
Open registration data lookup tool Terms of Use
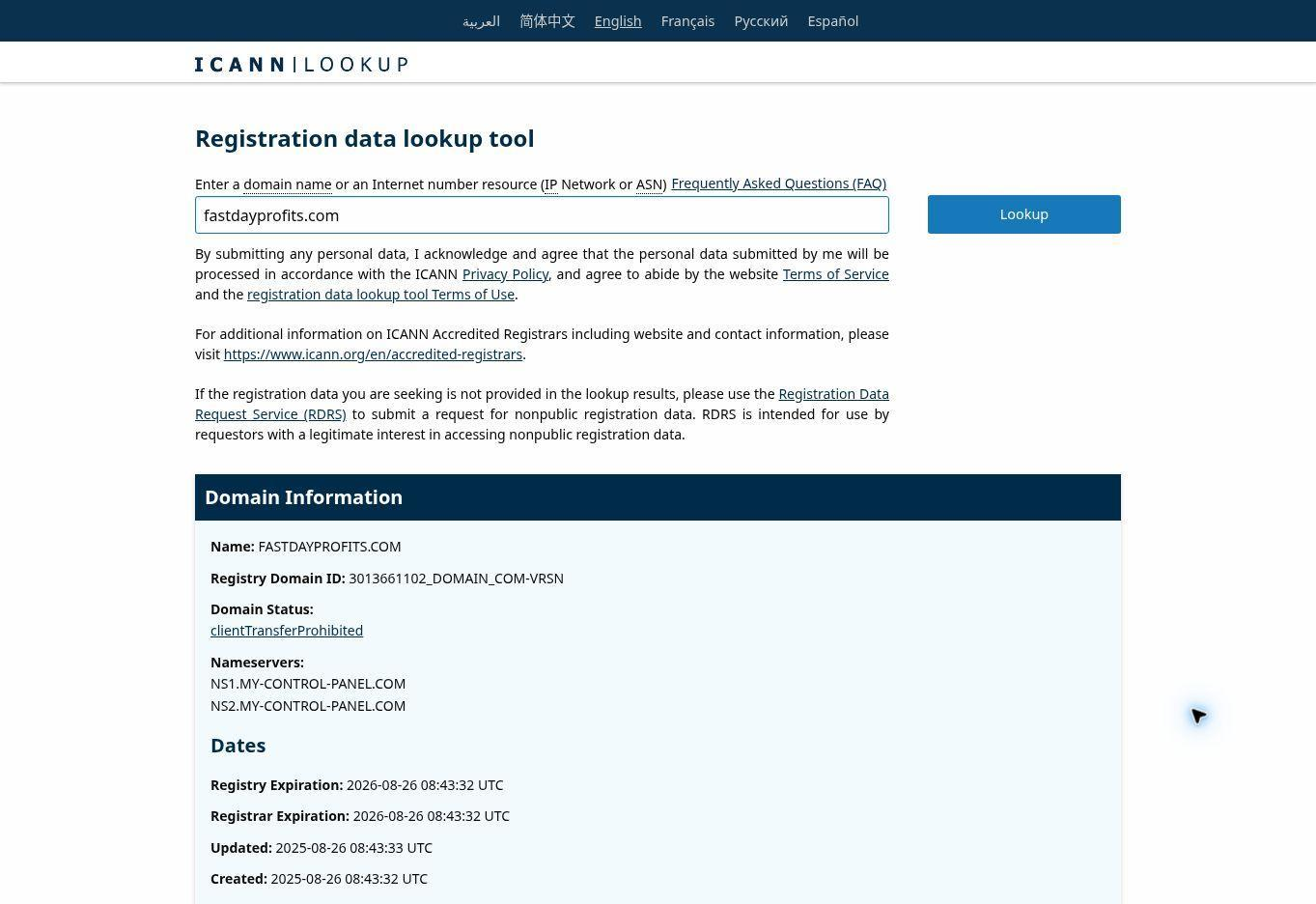pos(380,295)
